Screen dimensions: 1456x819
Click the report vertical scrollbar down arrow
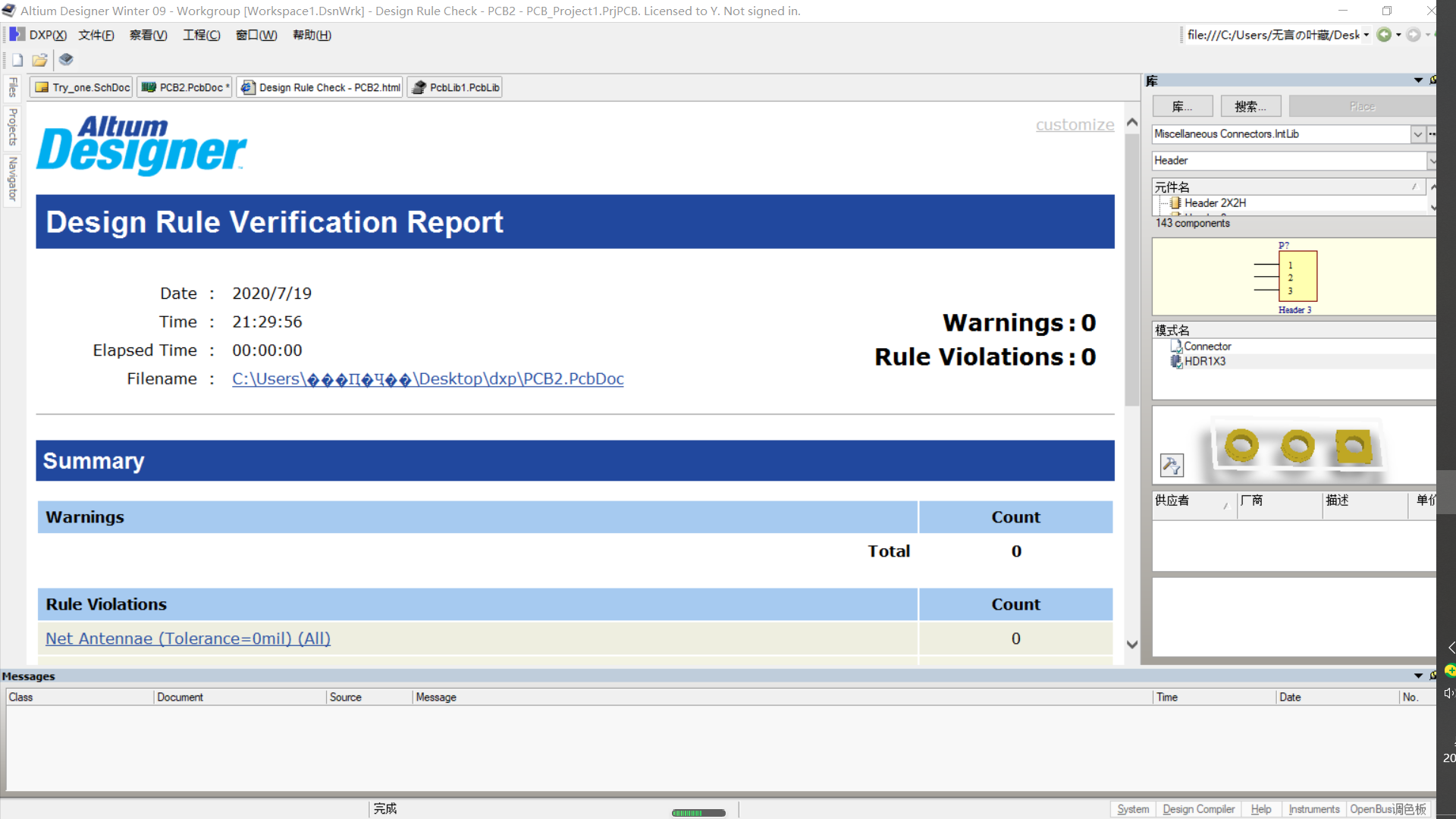[x=1132, y=645]
